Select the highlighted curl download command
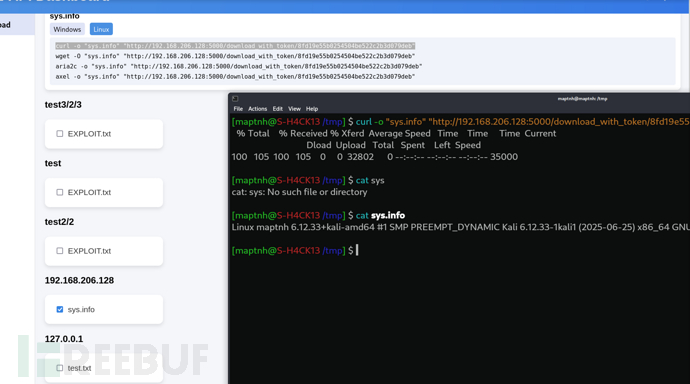This screenshot has width=690, height=384. 235,46
